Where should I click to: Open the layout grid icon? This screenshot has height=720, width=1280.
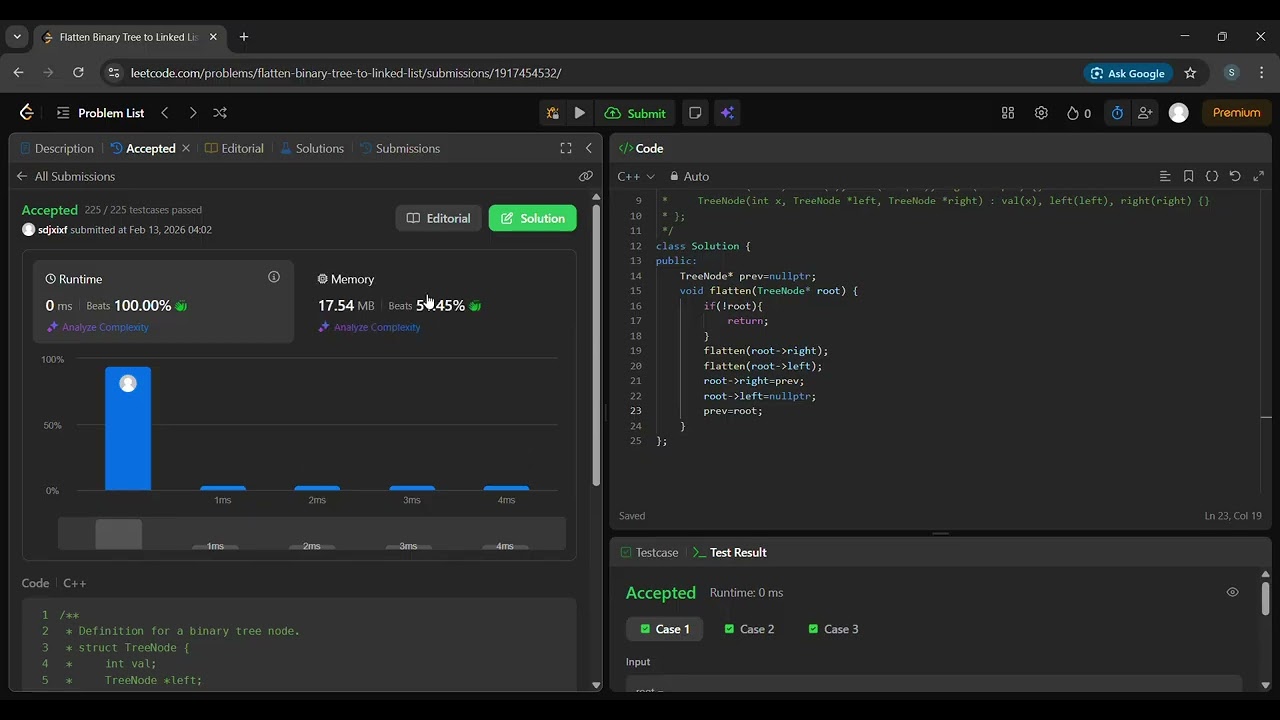1008,113
